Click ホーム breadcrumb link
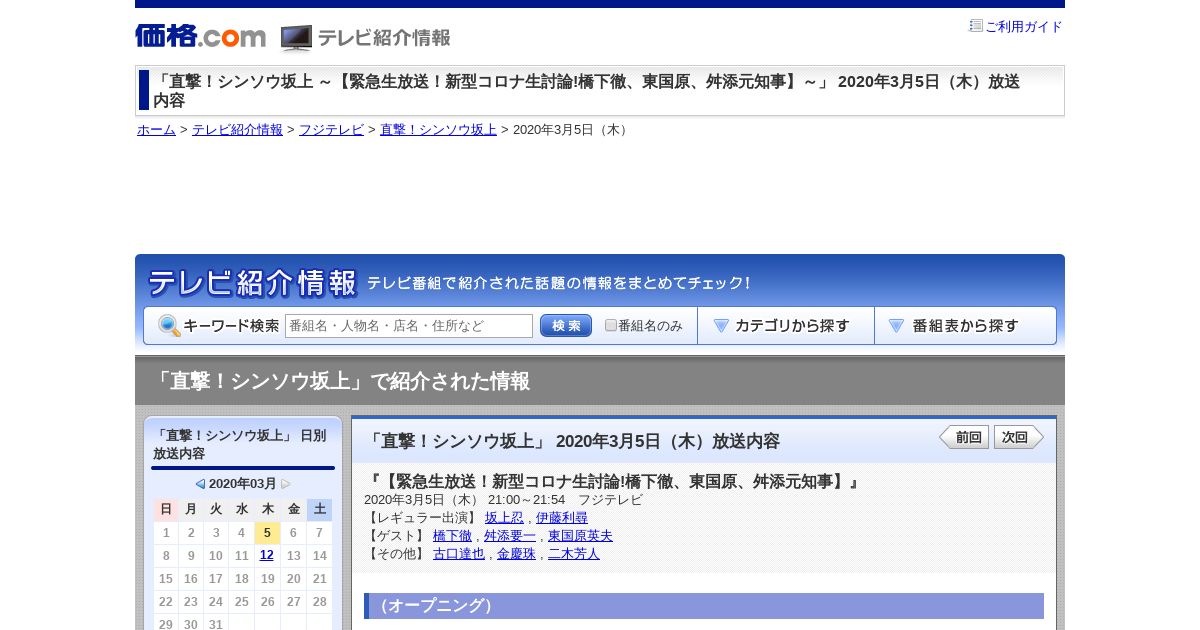 click(156, 130)
